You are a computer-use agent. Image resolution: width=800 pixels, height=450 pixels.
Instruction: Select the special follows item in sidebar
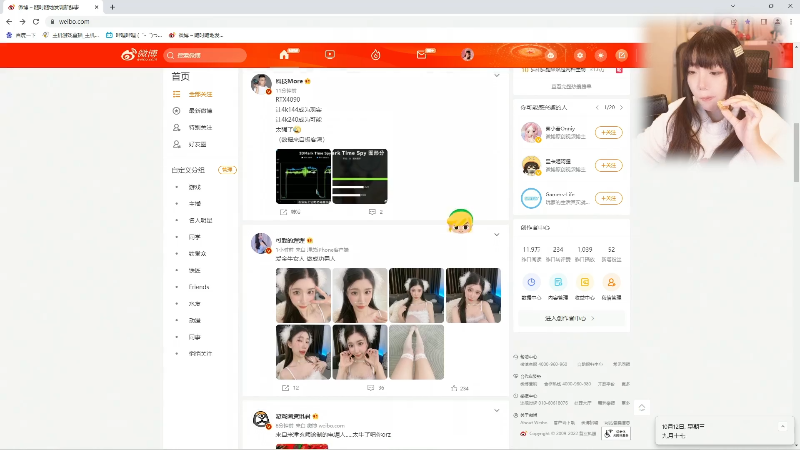tap(201, 128)
